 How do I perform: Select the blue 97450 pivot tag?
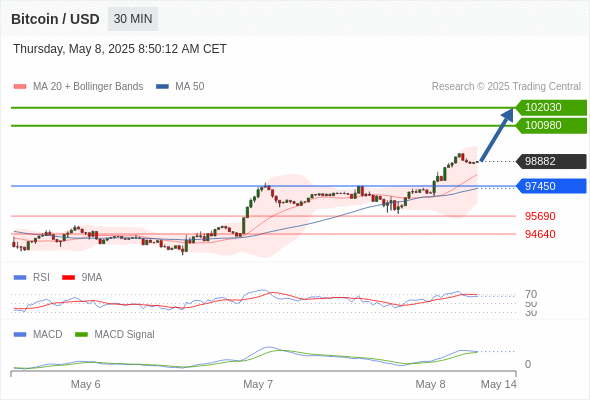[551, 186]
